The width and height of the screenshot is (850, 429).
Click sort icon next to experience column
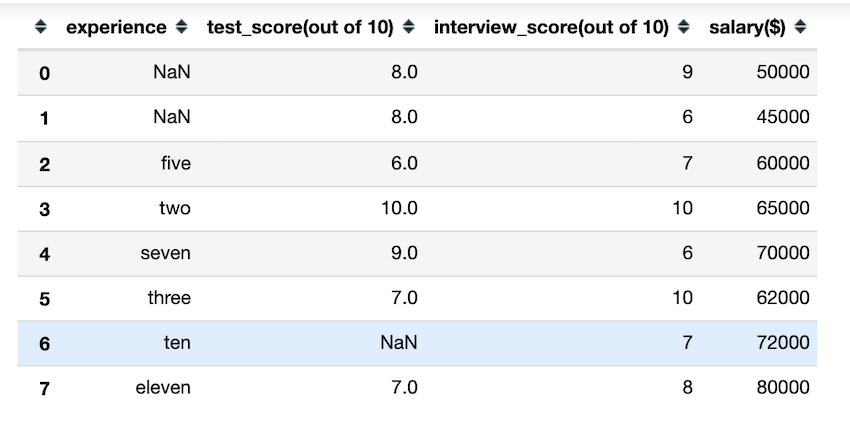click(x=180, y=27)
